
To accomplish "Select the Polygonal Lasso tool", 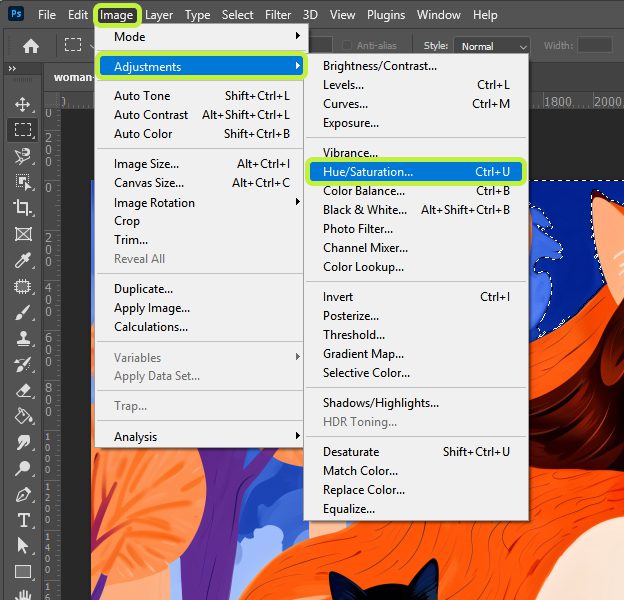I will pos(23,156).
